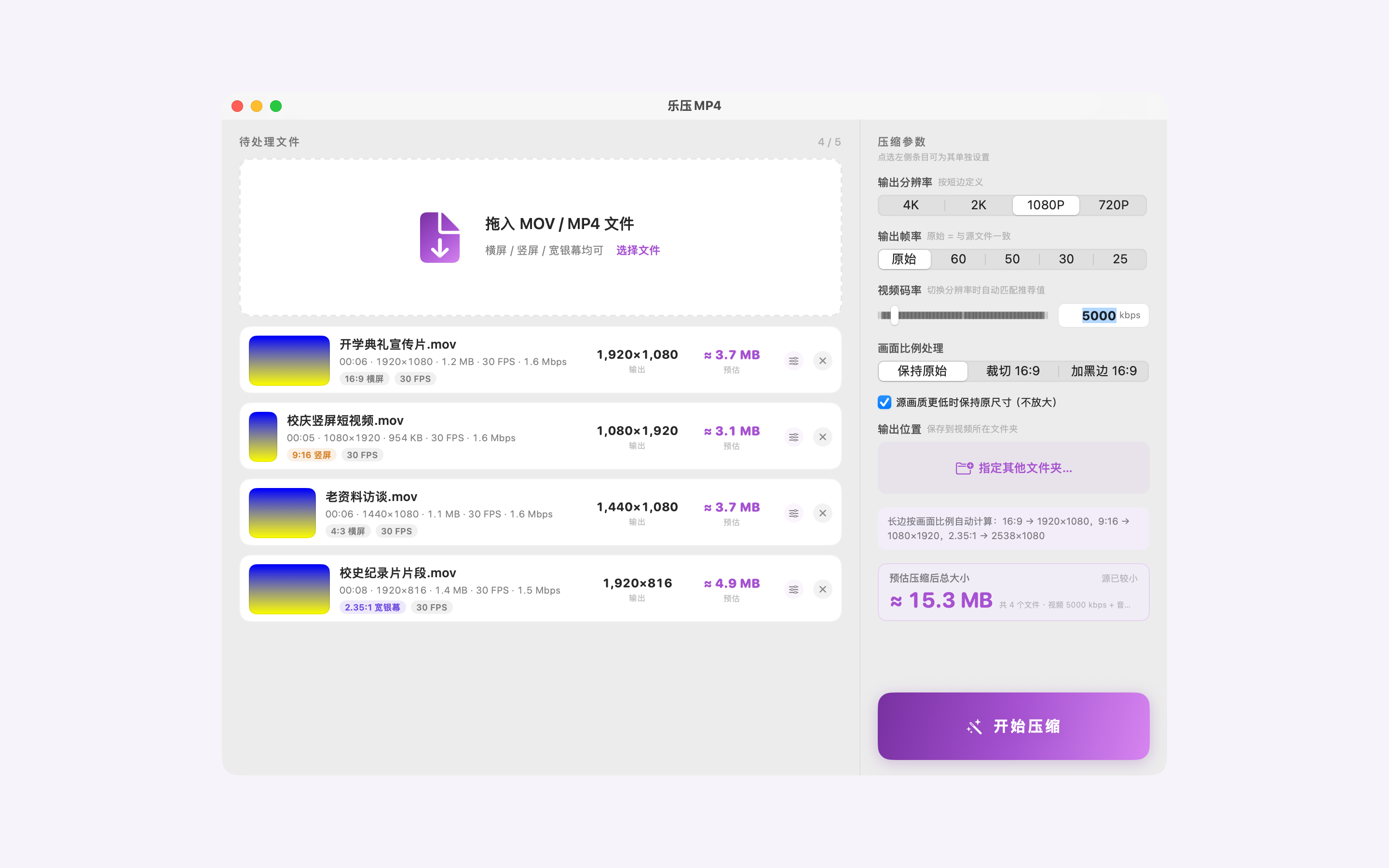The width and height of the screenshot is (1389, 868).
Task: Click the ≈ 4.9 MB estimated size
Action: click(x=732, y=583)
